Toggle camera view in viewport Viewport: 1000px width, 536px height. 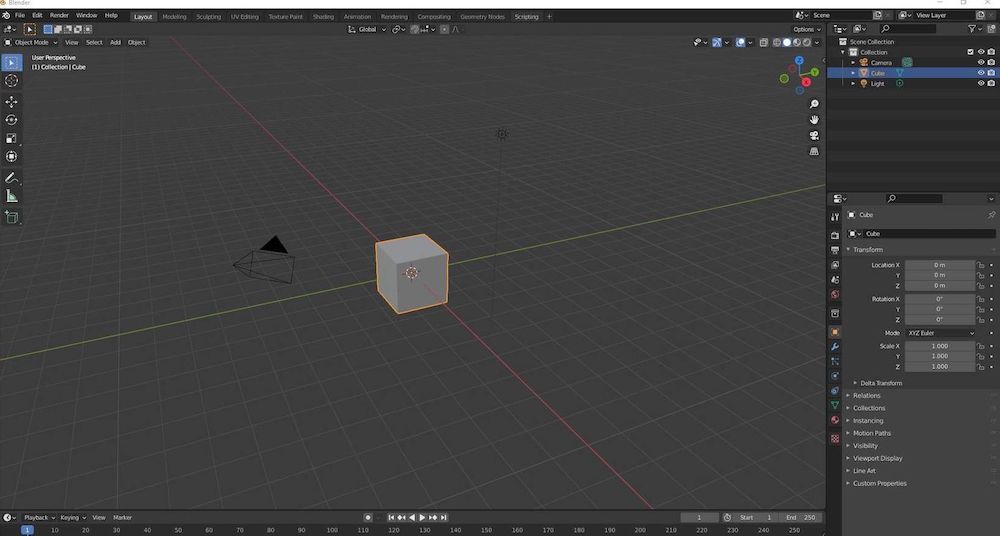(x=814, y=135)
